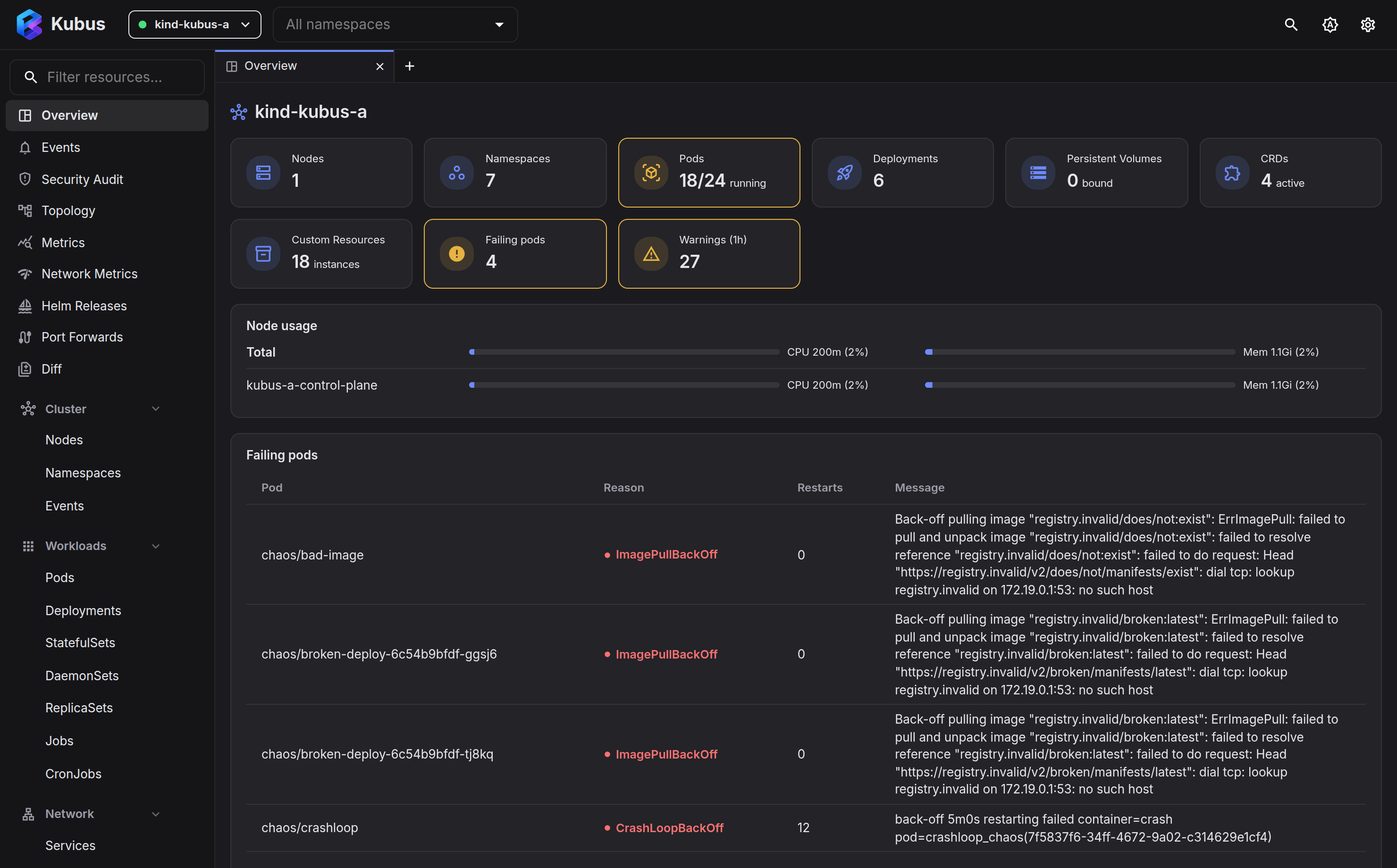Open pod chaos/broken-deploy-6c54b9bfdf-ggsj6
This screenshot has height=868, width=1397.
tap(806, 654)
